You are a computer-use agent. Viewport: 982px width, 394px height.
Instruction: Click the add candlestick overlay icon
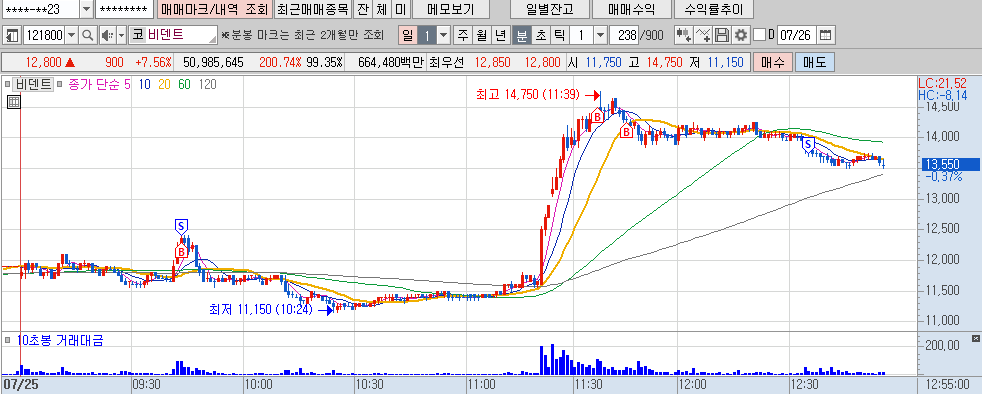(x=683, y=35)
